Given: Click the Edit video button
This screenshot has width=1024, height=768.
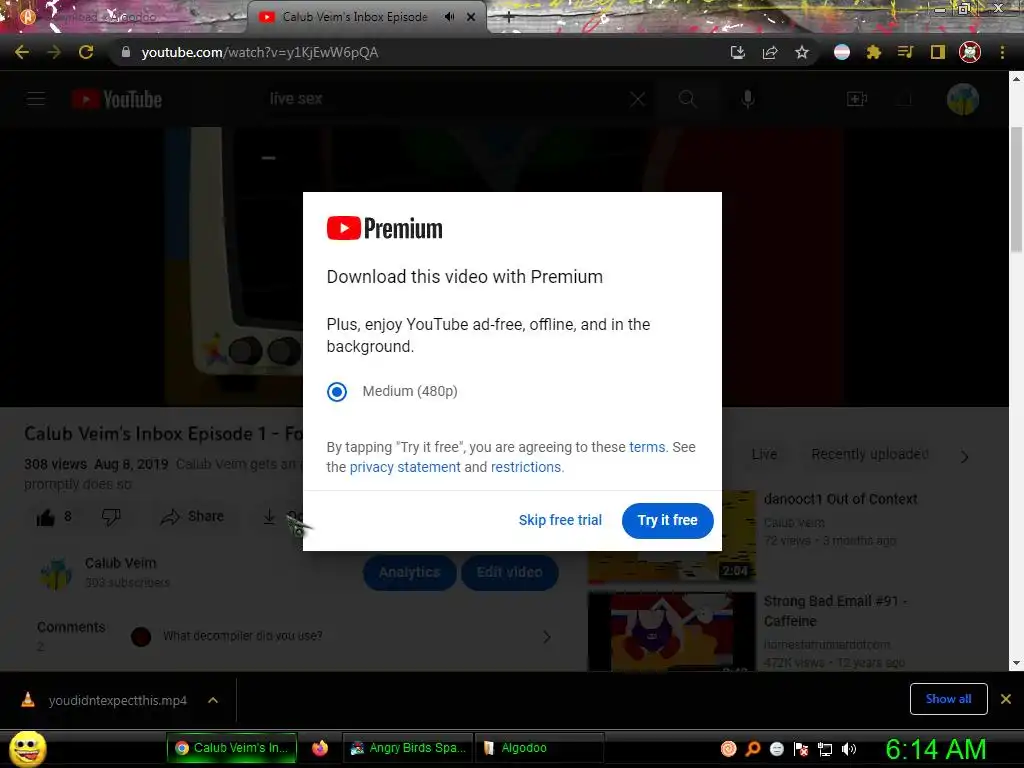Looking at the screenshot, I should 509,573.
